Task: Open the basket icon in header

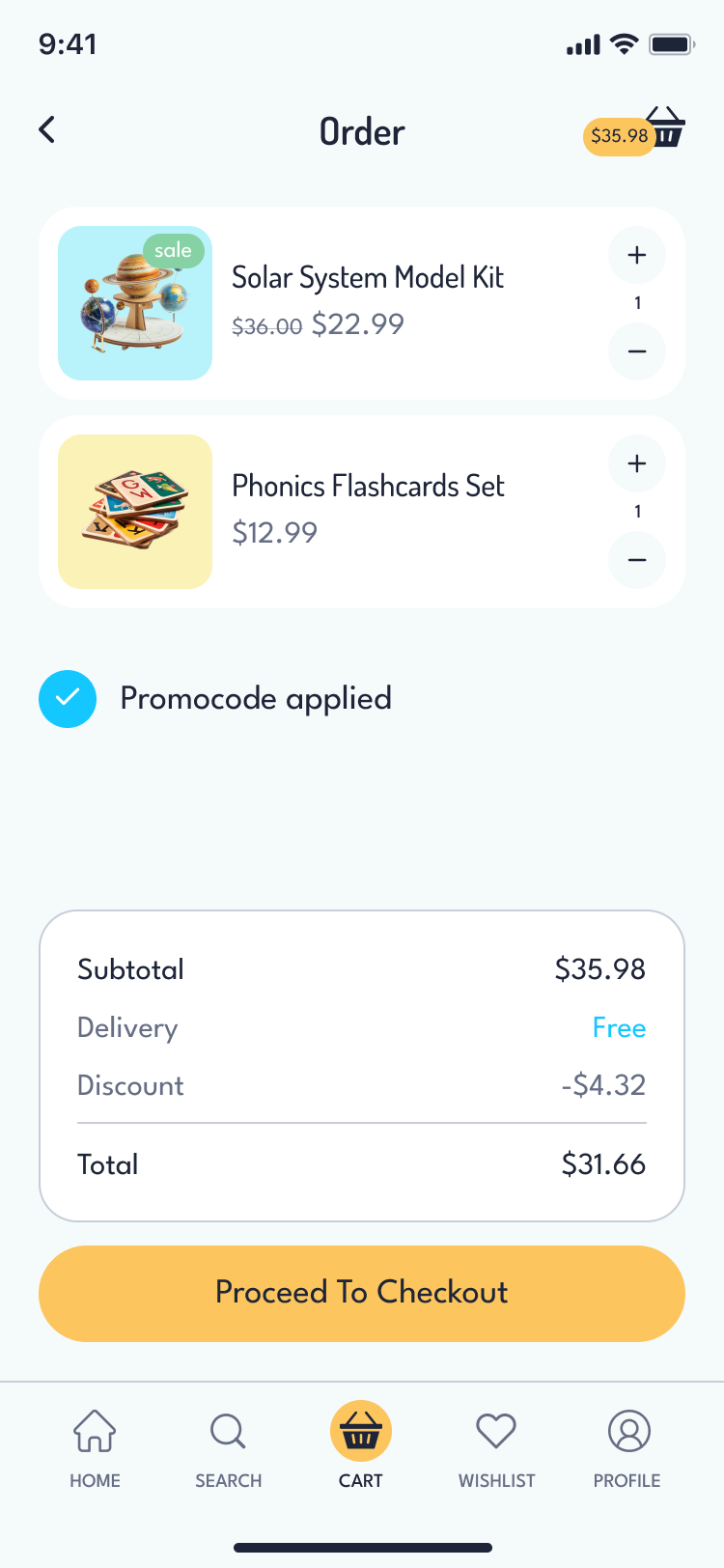Action: (x=667, y=127)
